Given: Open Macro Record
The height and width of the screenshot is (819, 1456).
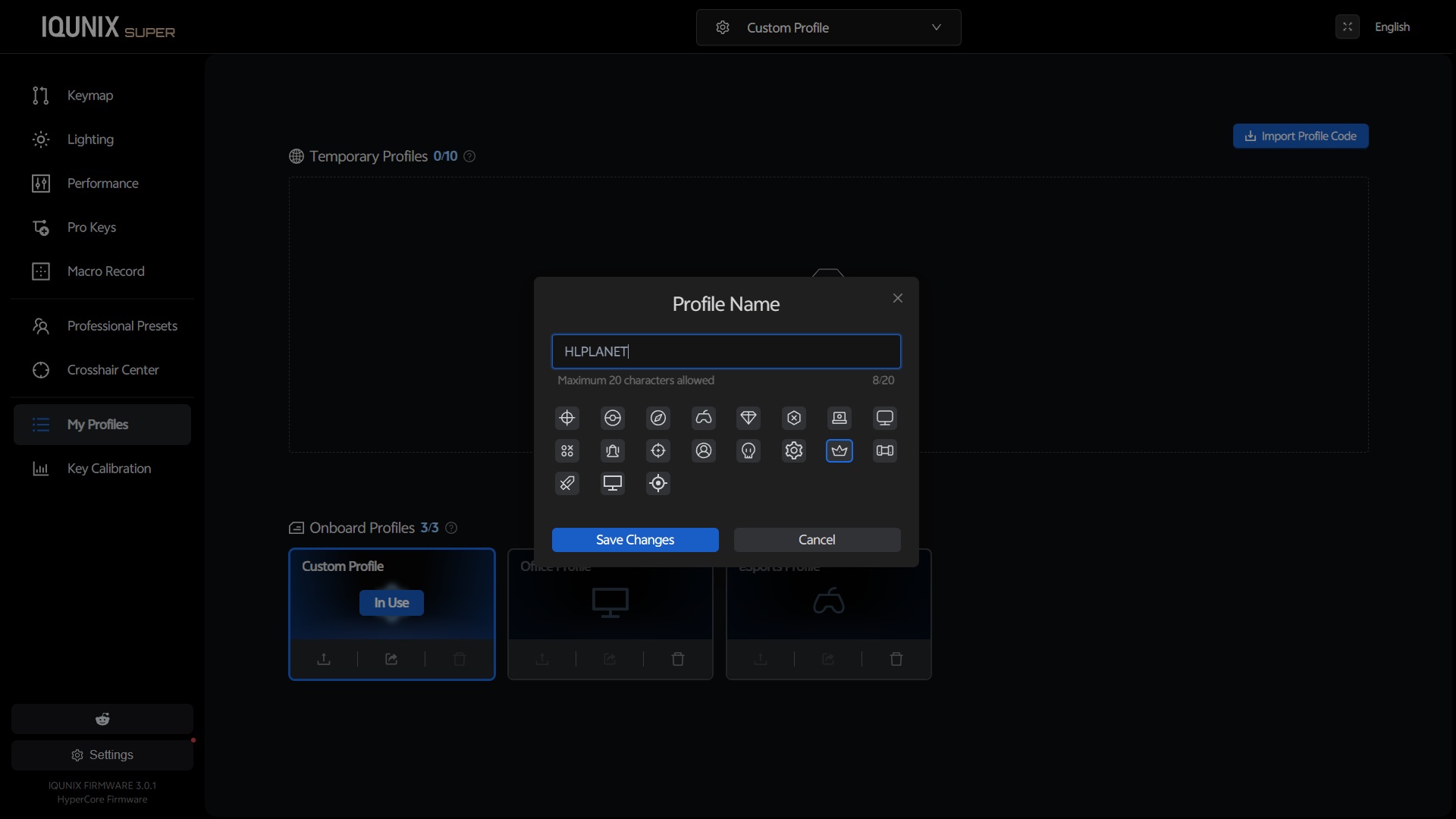Looking at the screenshot, I should pos(102,271).
